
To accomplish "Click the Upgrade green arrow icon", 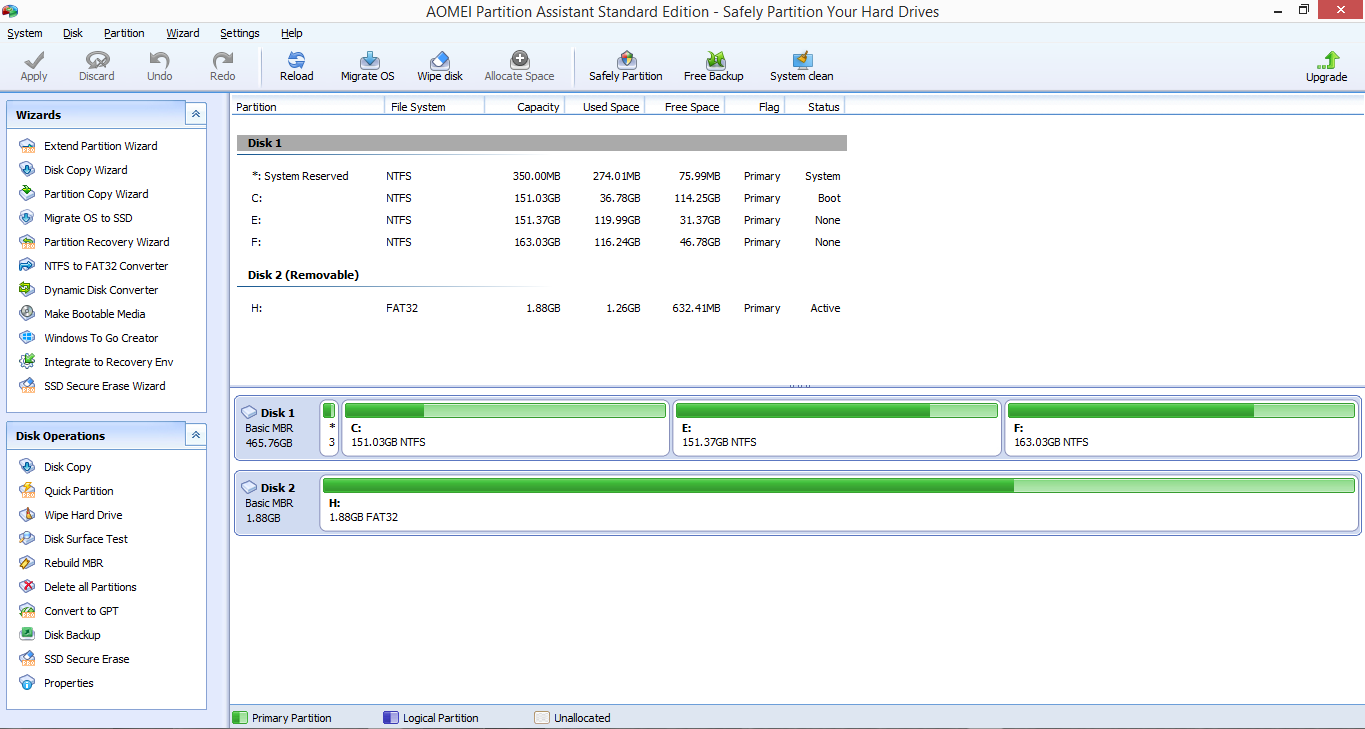I will [1327, 60].
